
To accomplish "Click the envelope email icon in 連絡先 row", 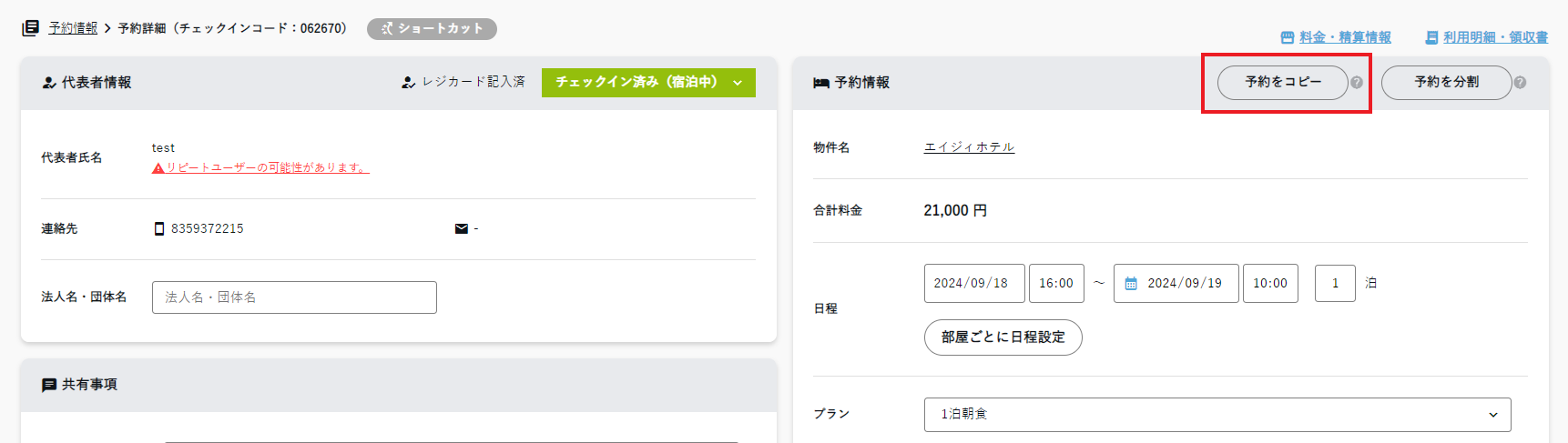I will (x=461, y=229).
